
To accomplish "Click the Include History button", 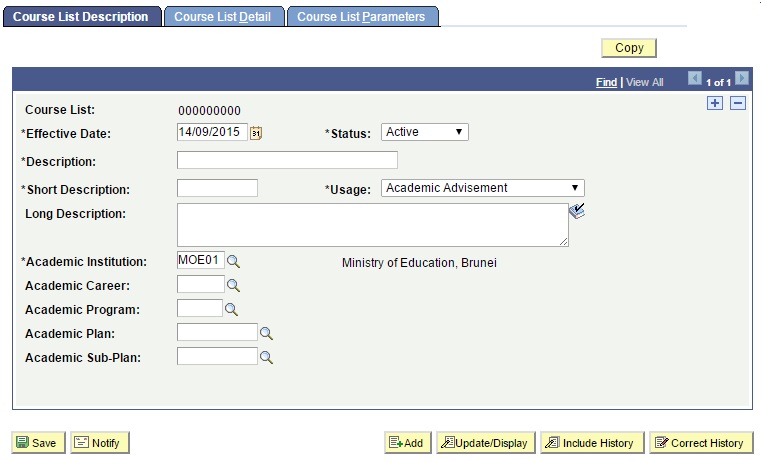I will tap(592, 443).
